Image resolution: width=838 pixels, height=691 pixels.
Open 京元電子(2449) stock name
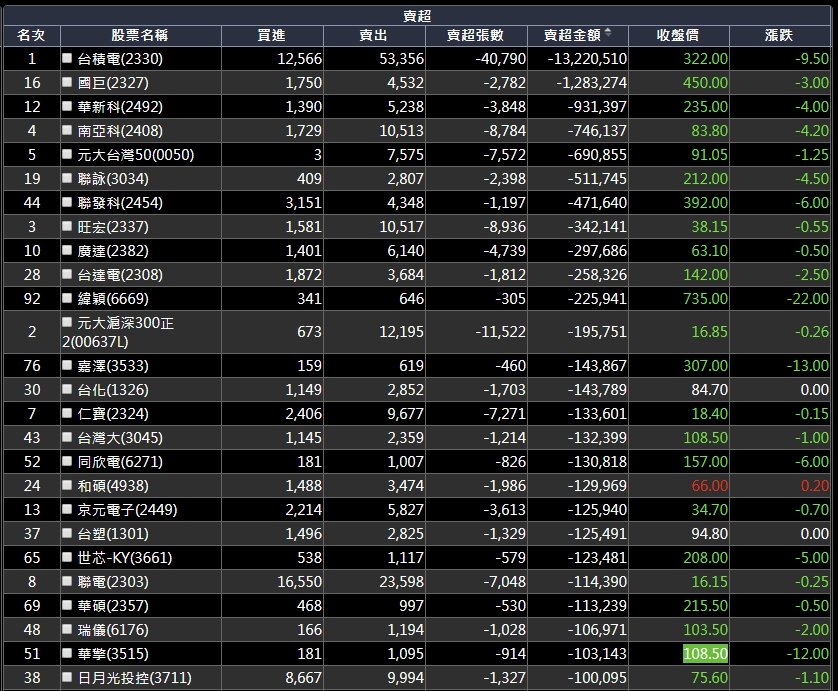tap(127, 510)
